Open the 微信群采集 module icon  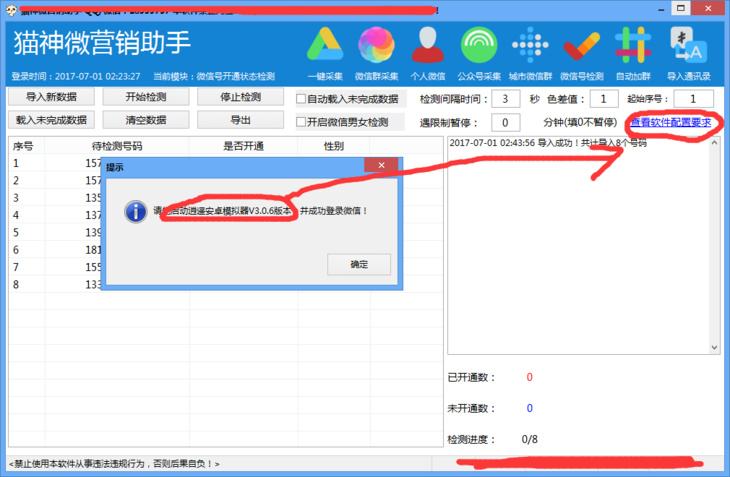(376, 45)
